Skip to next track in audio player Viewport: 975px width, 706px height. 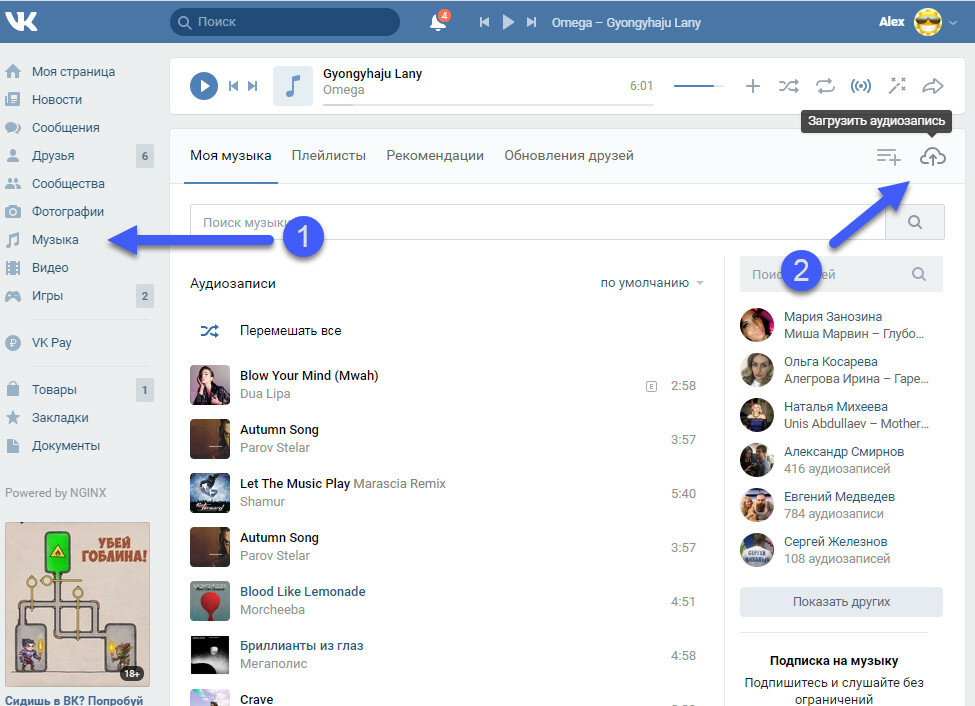coord(252,86)
